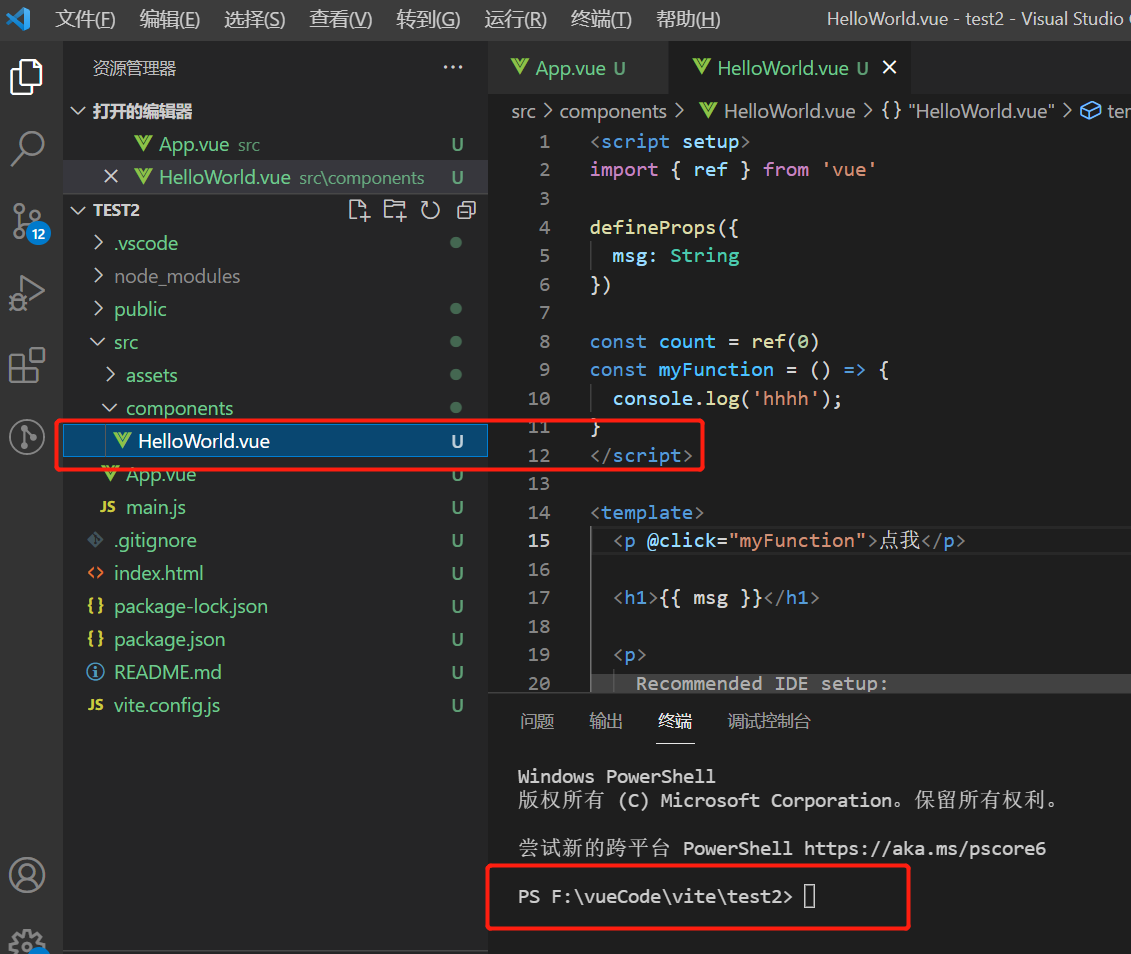Collapse the 打开的编辑器 section

[78, 110]
